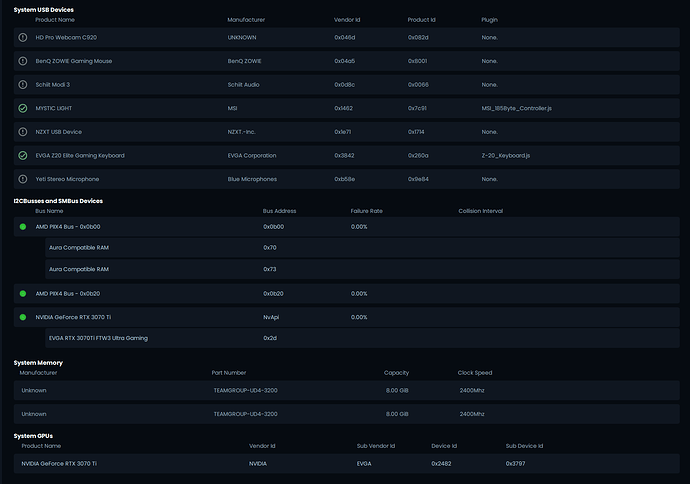The image size is (690, 484).
Task: Click warning icon beside HD Pro Webcam C920
Action: pos(23,37)
